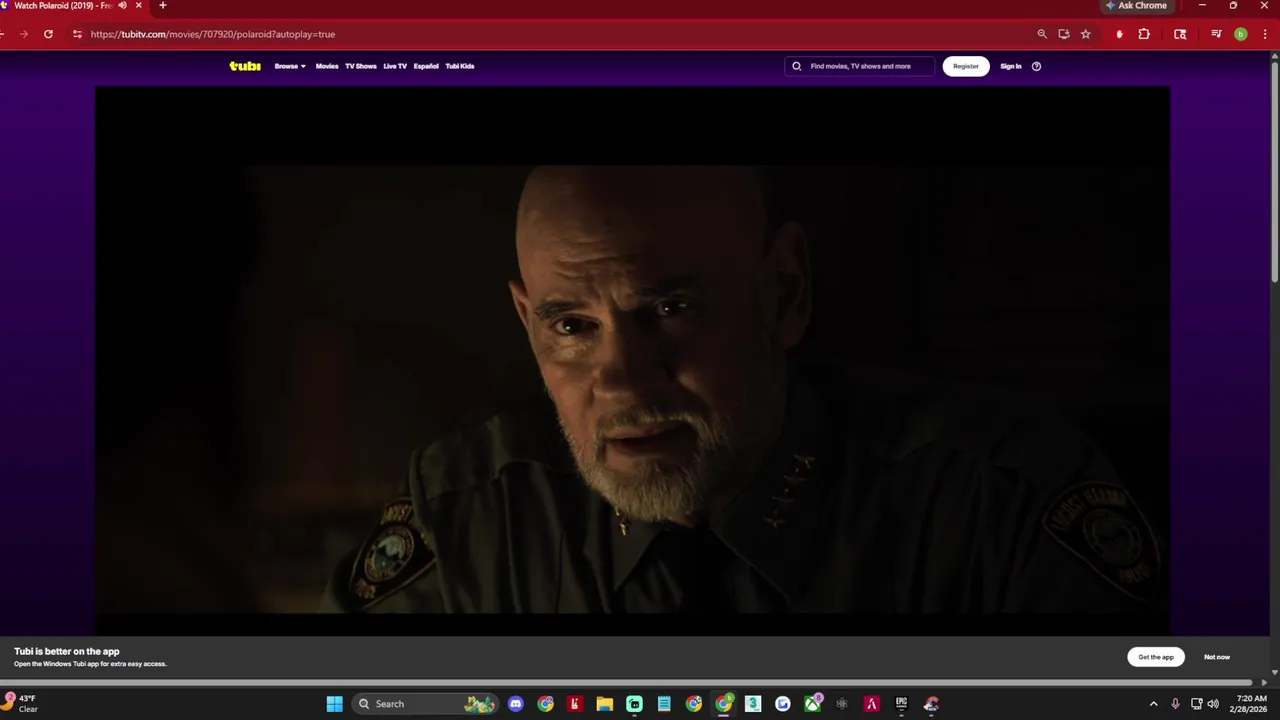Open the Chrome extensions puzzle icon
This screenshot has height=720, width=1280.
[1144, 34]
